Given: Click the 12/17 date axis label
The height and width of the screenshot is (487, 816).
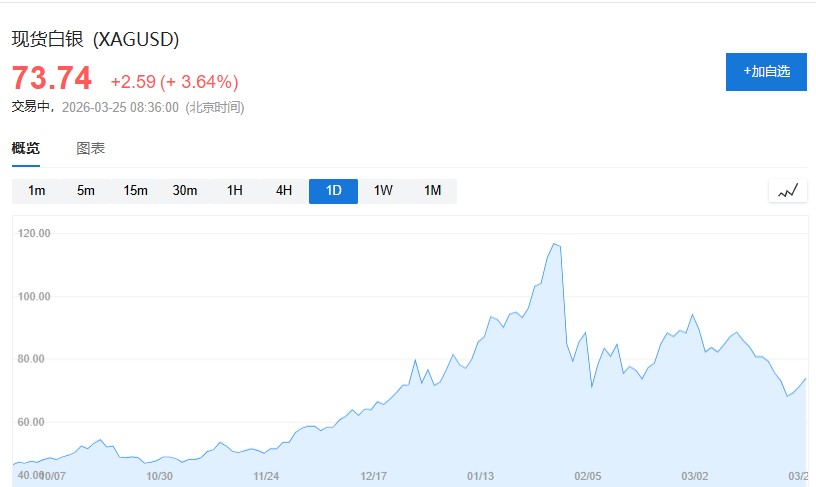Looking at the screenshot, I should tap(373, 476).
